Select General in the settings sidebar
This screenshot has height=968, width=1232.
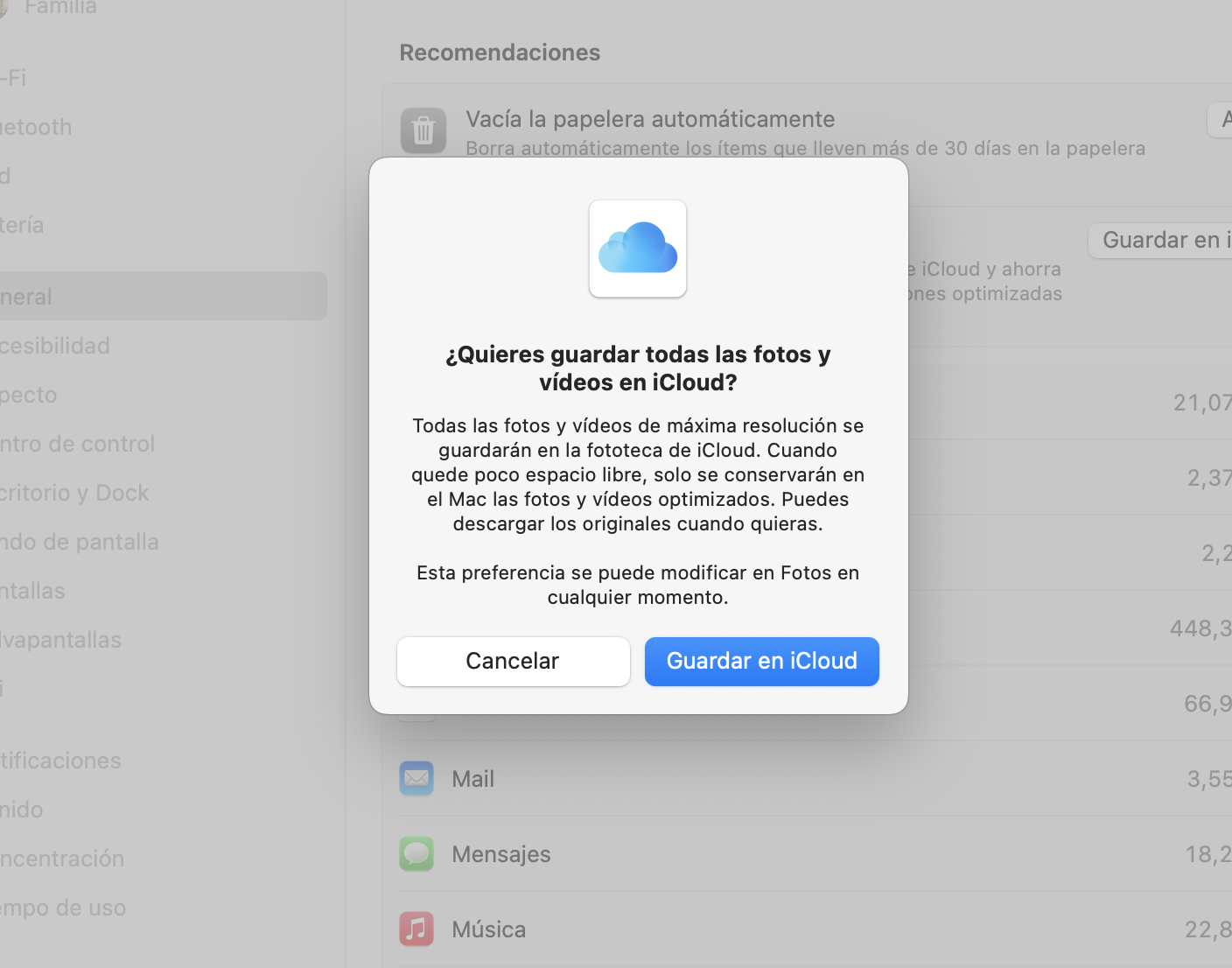tap(27, 296)
